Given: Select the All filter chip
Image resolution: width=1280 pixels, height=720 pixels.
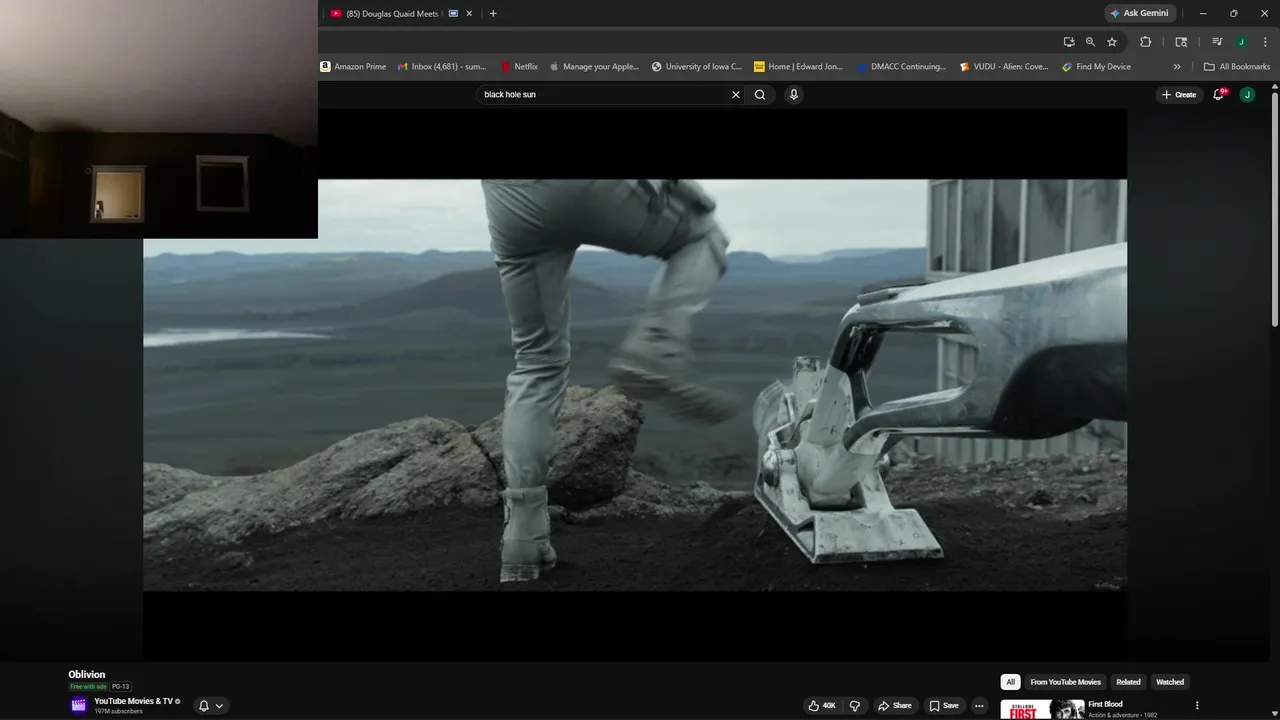Looking at the screenshot, I should 1010,682.
